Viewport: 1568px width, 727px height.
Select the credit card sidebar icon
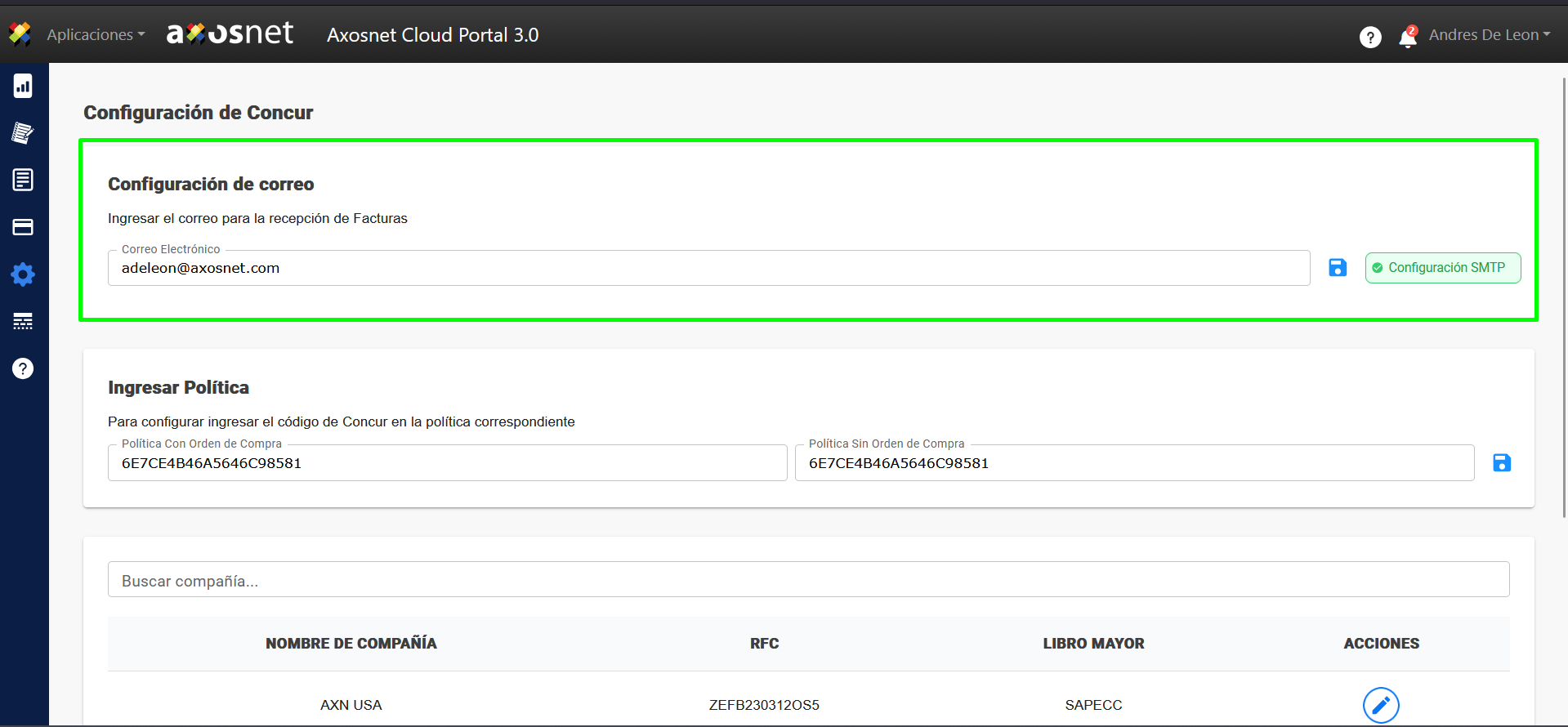click(x=23, y=227)
